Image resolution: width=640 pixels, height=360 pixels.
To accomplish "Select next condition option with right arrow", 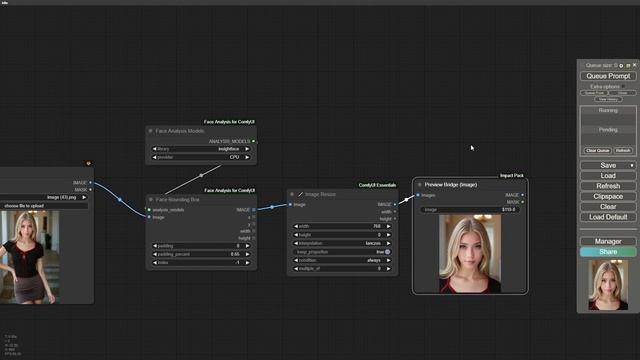I will (x=389, y=260).
